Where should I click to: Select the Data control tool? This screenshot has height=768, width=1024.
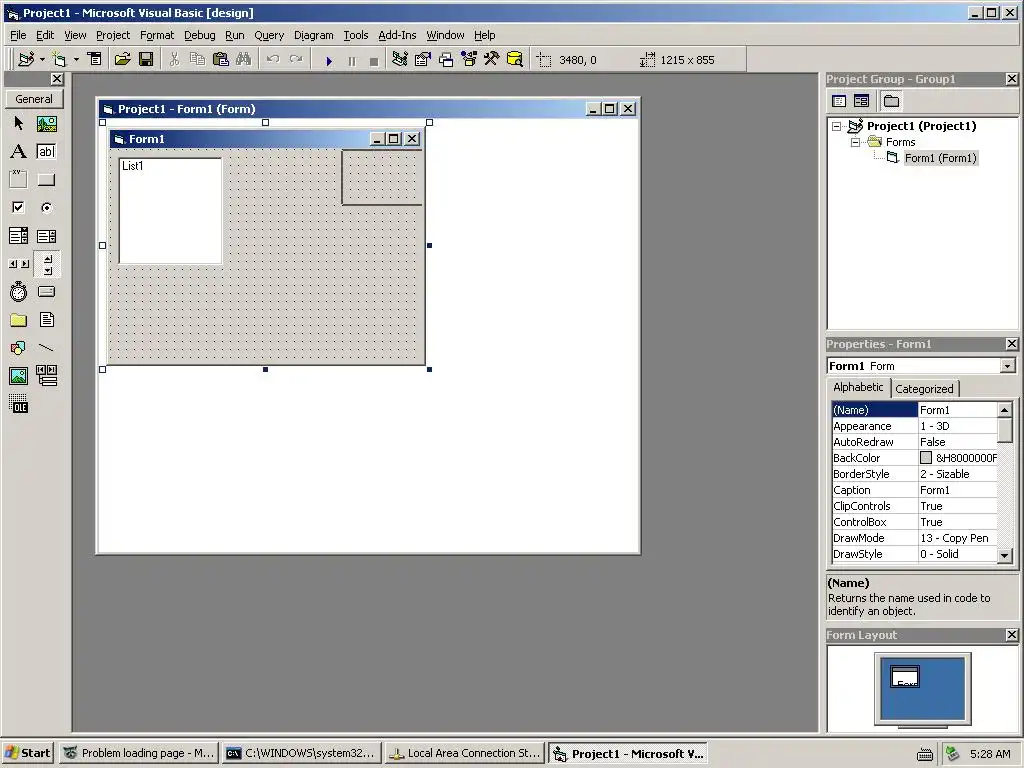click(46, 376)
